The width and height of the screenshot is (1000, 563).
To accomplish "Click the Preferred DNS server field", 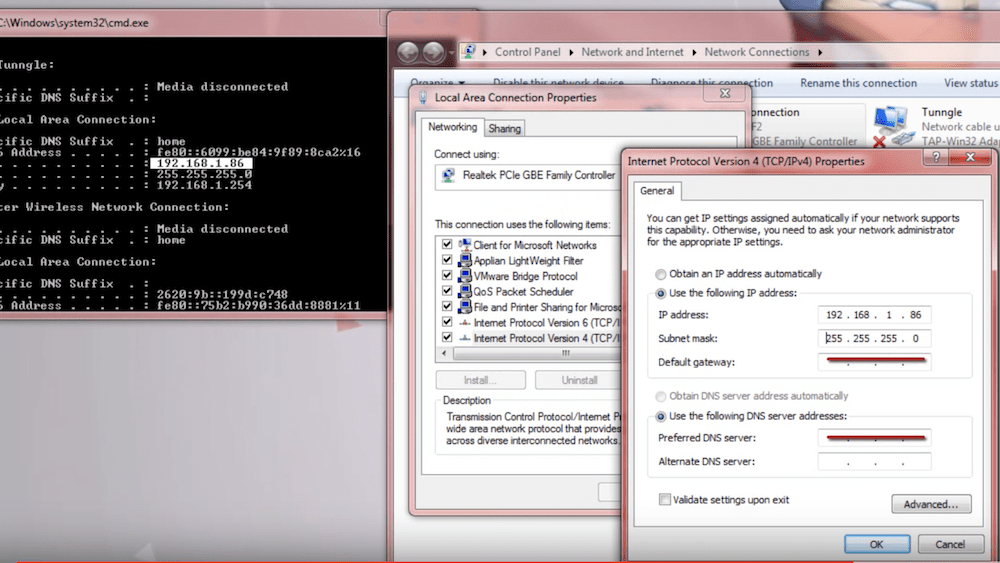I will coord(874,438).
